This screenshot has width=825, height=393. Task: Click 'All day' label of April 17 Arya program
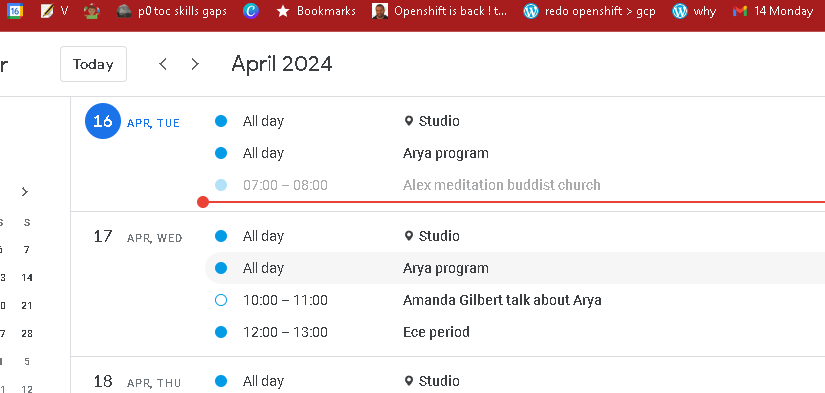[263, 268]
